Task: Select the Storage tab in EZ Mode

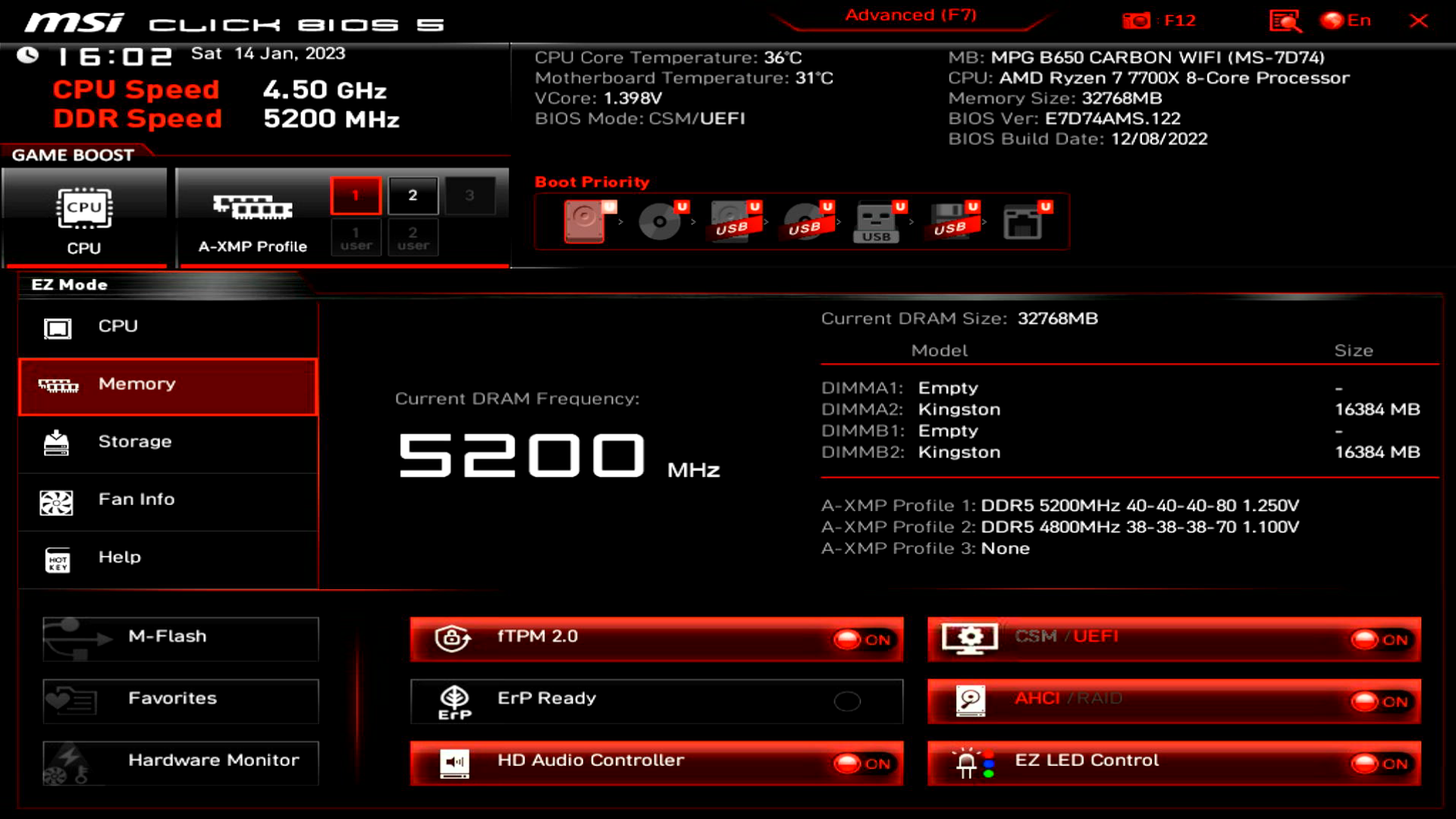Action: (x=168, y=441)
